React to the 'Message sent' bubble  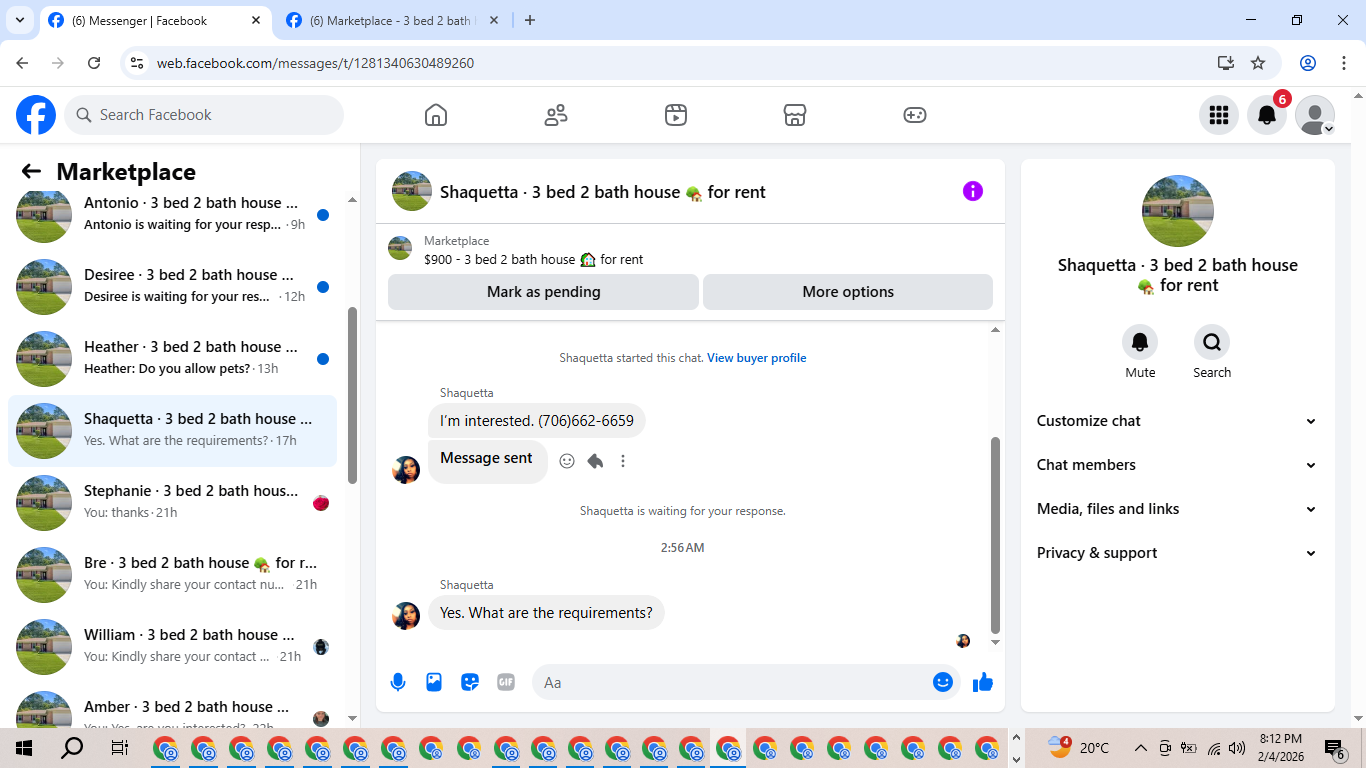point(567,461)
